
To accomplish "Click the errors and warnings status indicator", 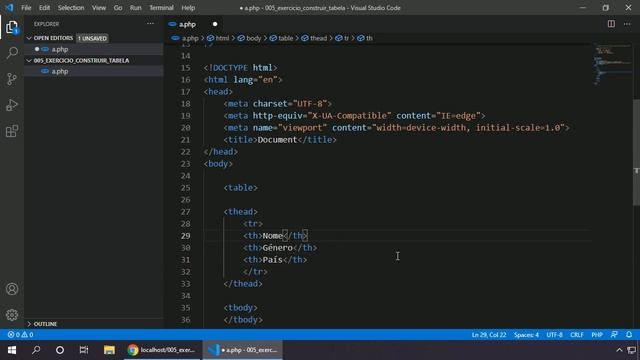I will [20, 335].
